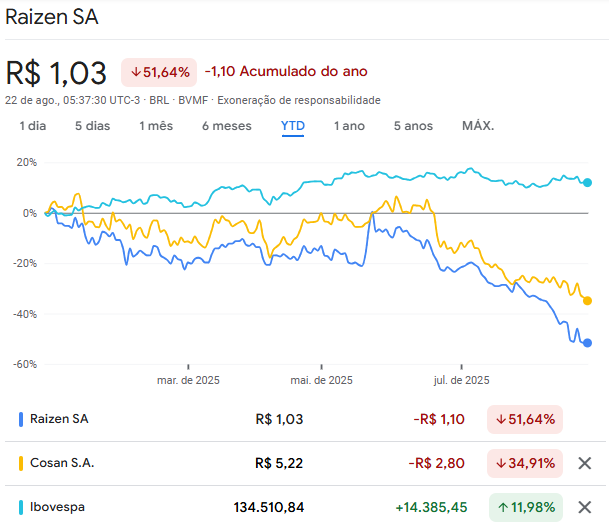Screen dimensions: 609x526
Task: Open the 5 anos time range
Action: click(413, 126)
